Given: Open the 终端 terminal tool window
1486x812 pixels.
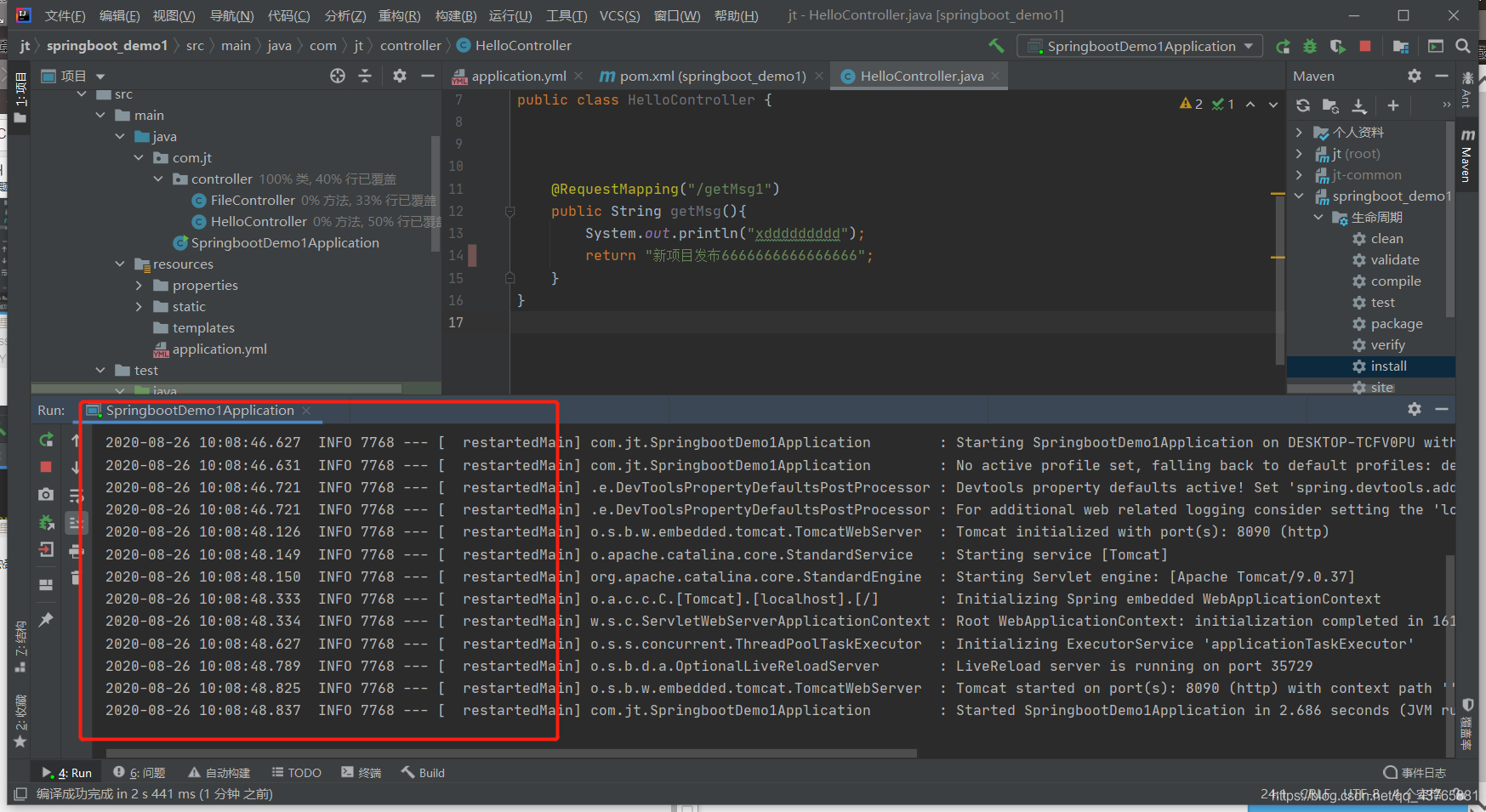Looking at the screenshot, I should (x=361, y=772).
